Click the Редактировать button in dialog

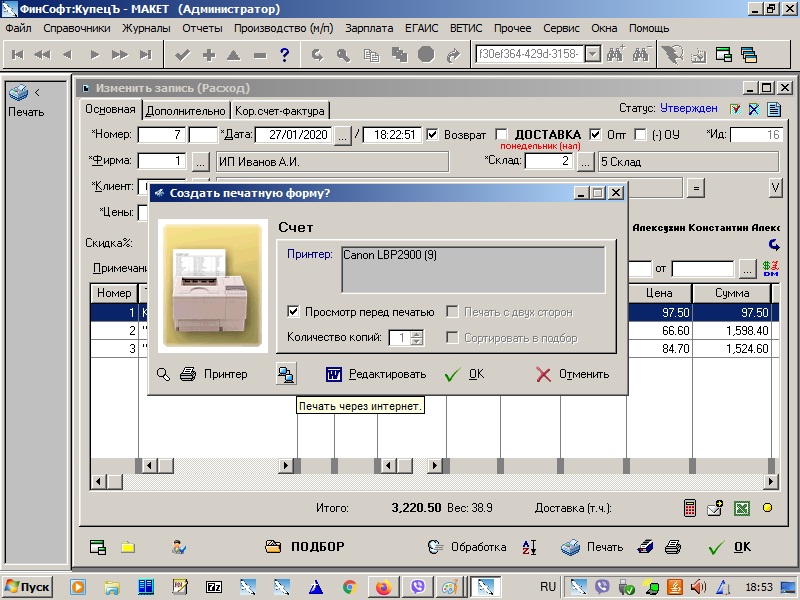pyautogui.click(x=377, y=374)
